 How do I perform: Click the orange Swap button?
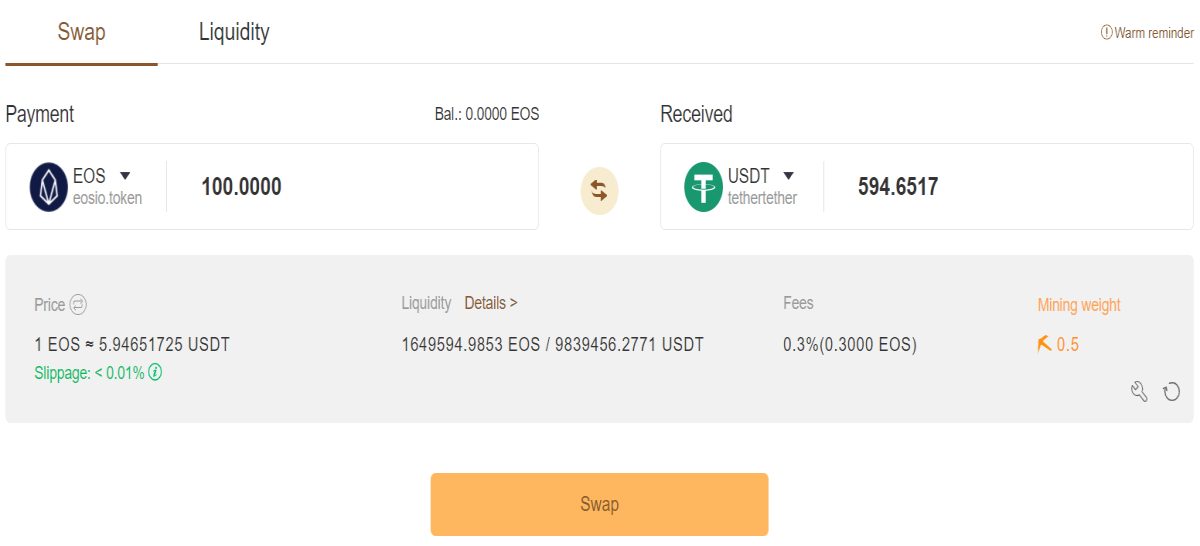pyautogui.click(x=599, y=504)
